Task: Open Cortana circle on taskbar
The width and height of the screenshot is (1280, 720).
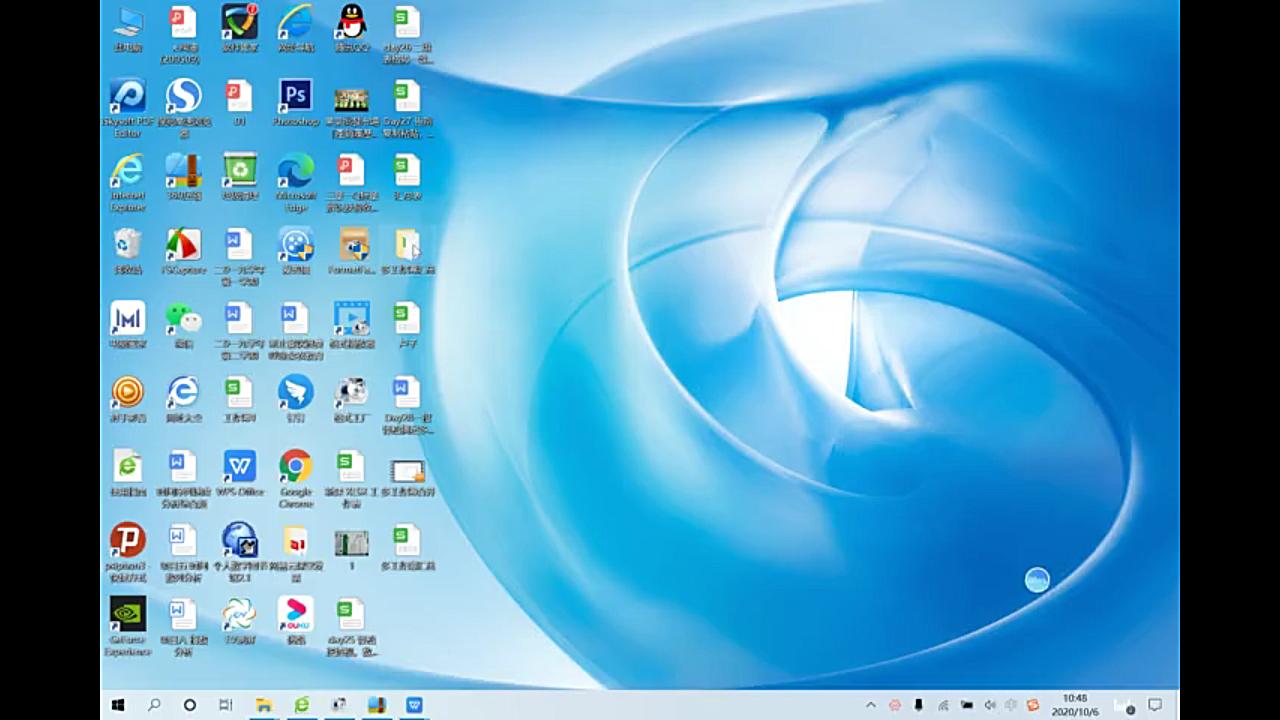Action: tap(190, 705)
